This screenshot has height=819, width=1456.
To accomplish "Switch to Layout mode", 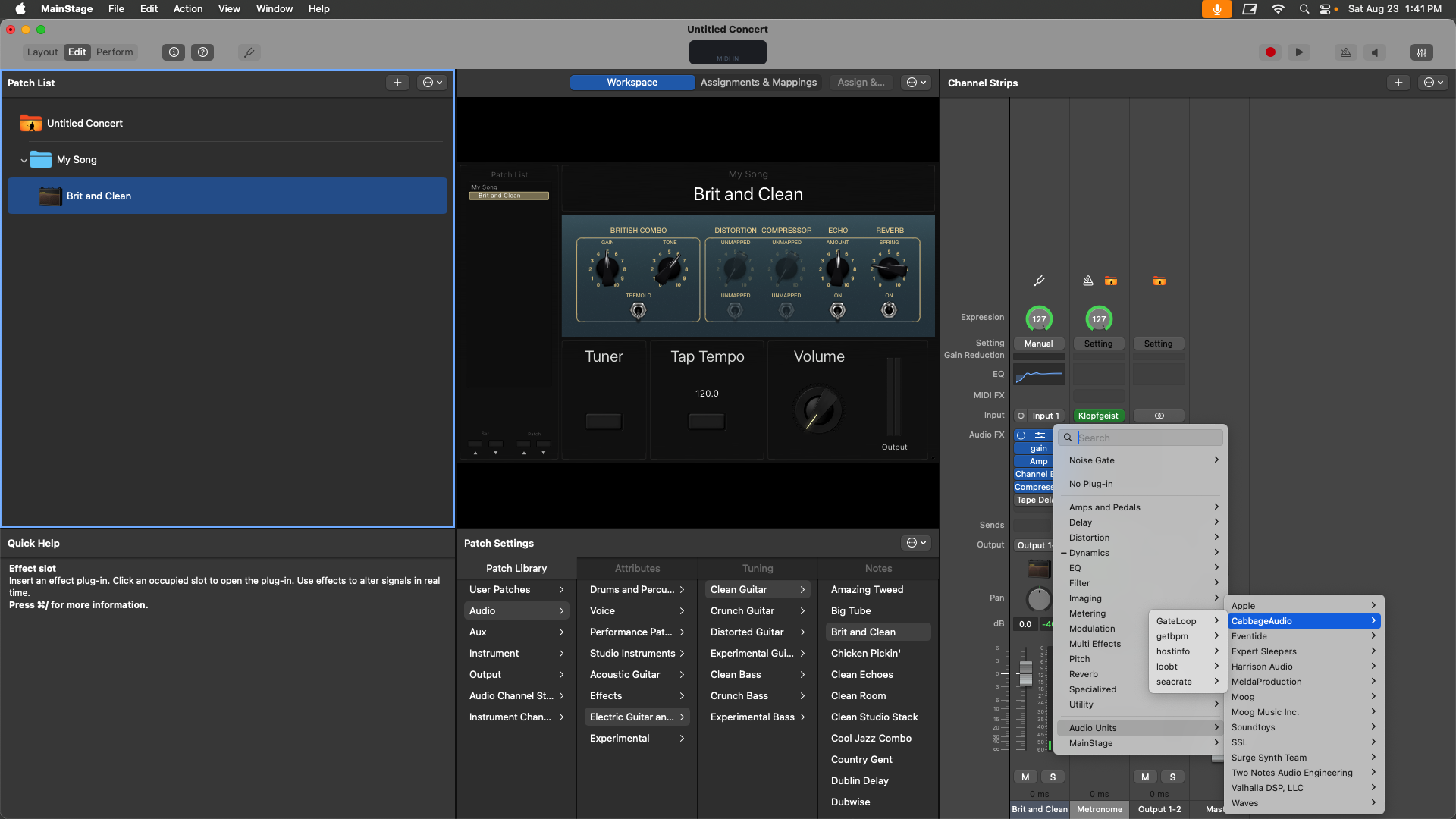I will 42,52.
